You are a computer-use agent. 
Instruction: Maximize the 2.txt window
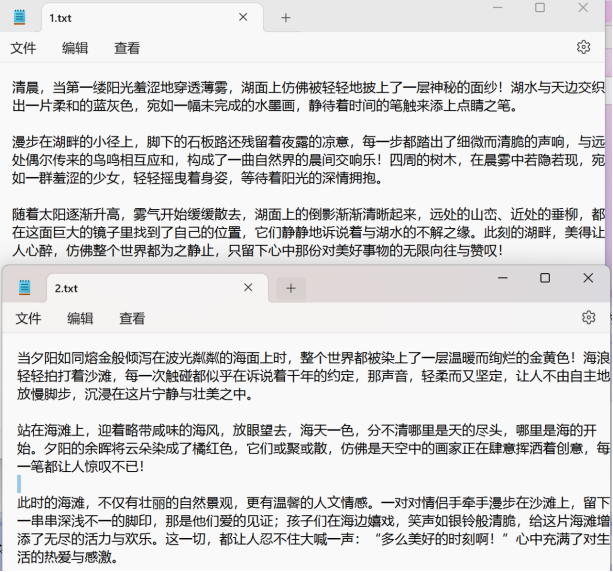(545, 278)
